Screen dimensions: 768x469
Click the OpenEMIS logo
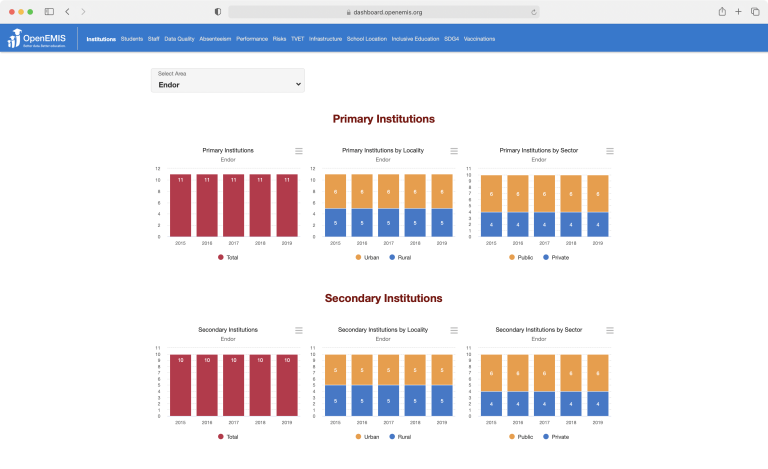coord(40,39)
